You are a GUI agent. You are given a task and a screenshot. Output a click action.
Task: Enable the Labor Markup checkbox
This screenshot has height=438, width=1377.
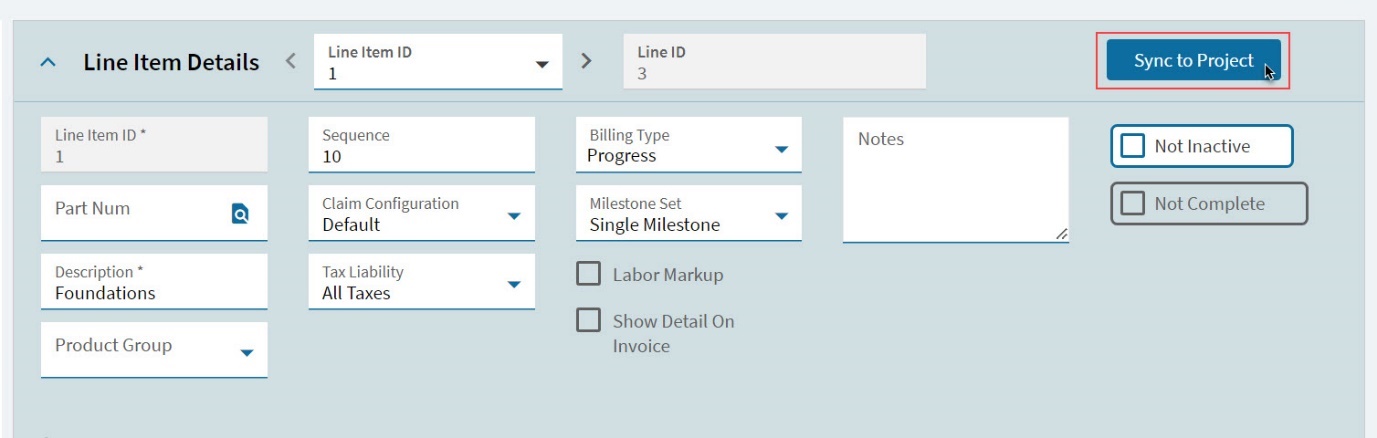589,273
